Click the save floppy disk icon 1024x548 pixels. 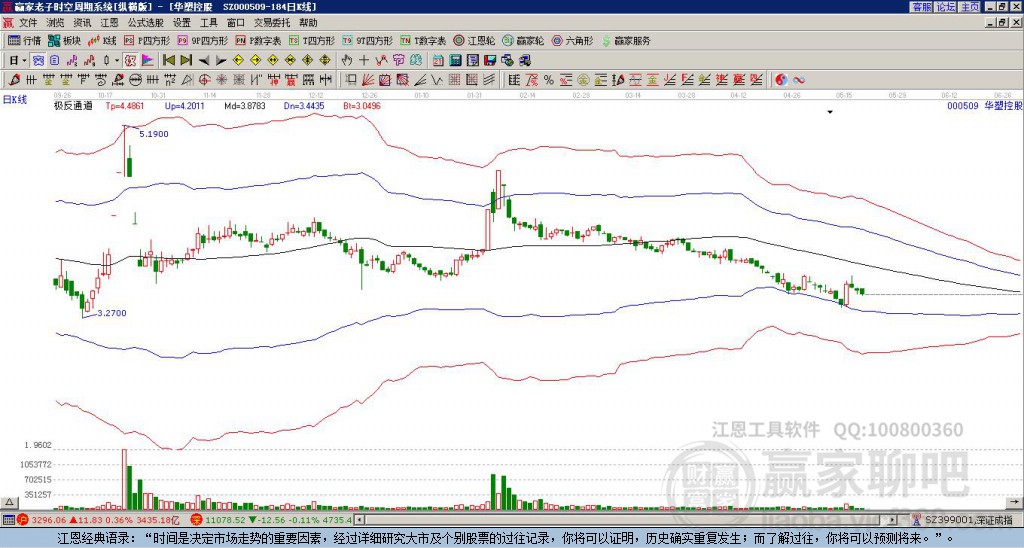click(x=490, y=61)
